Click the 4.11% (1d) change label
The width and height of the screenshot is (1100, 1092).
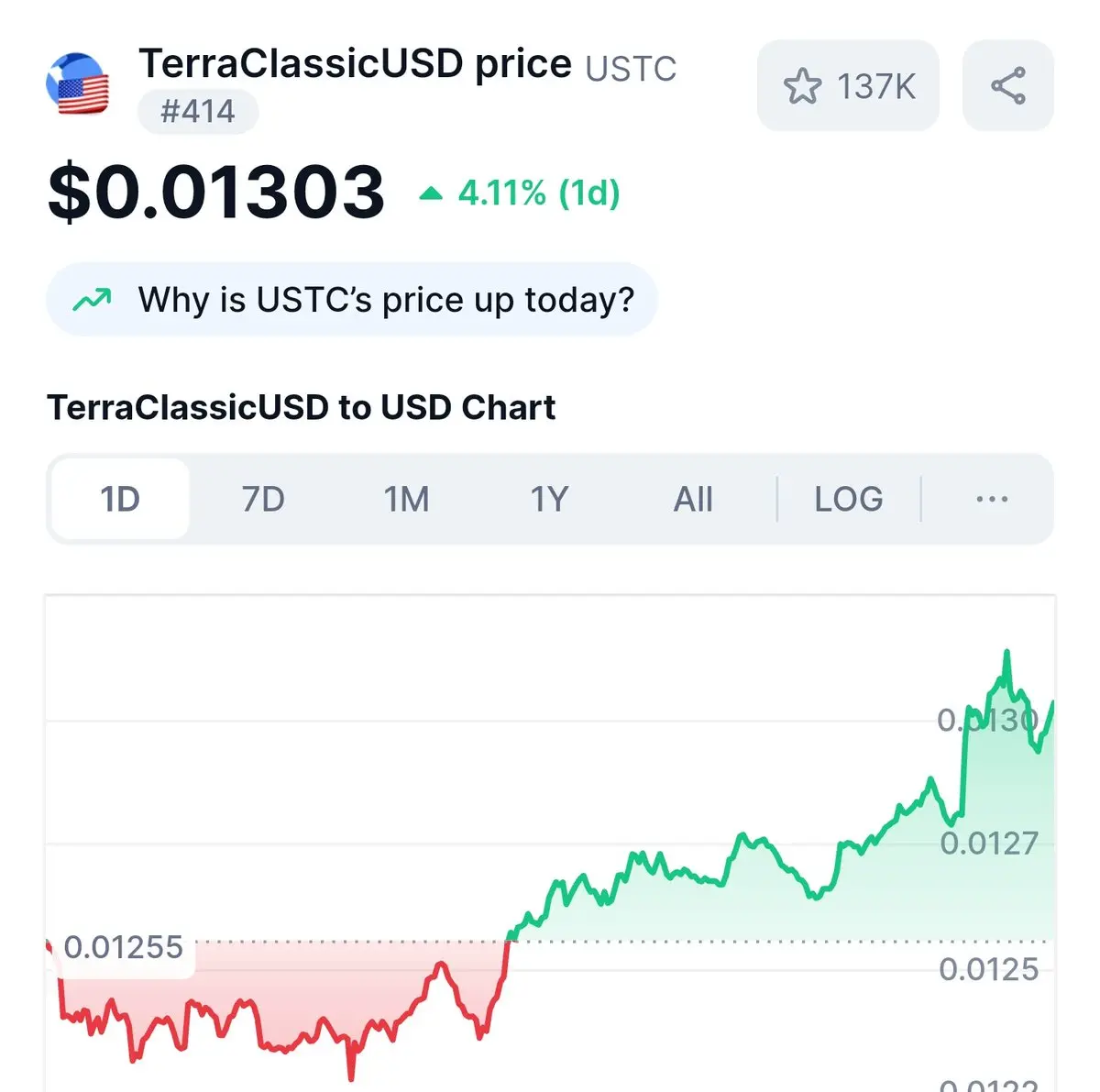(x=539, y=193)
